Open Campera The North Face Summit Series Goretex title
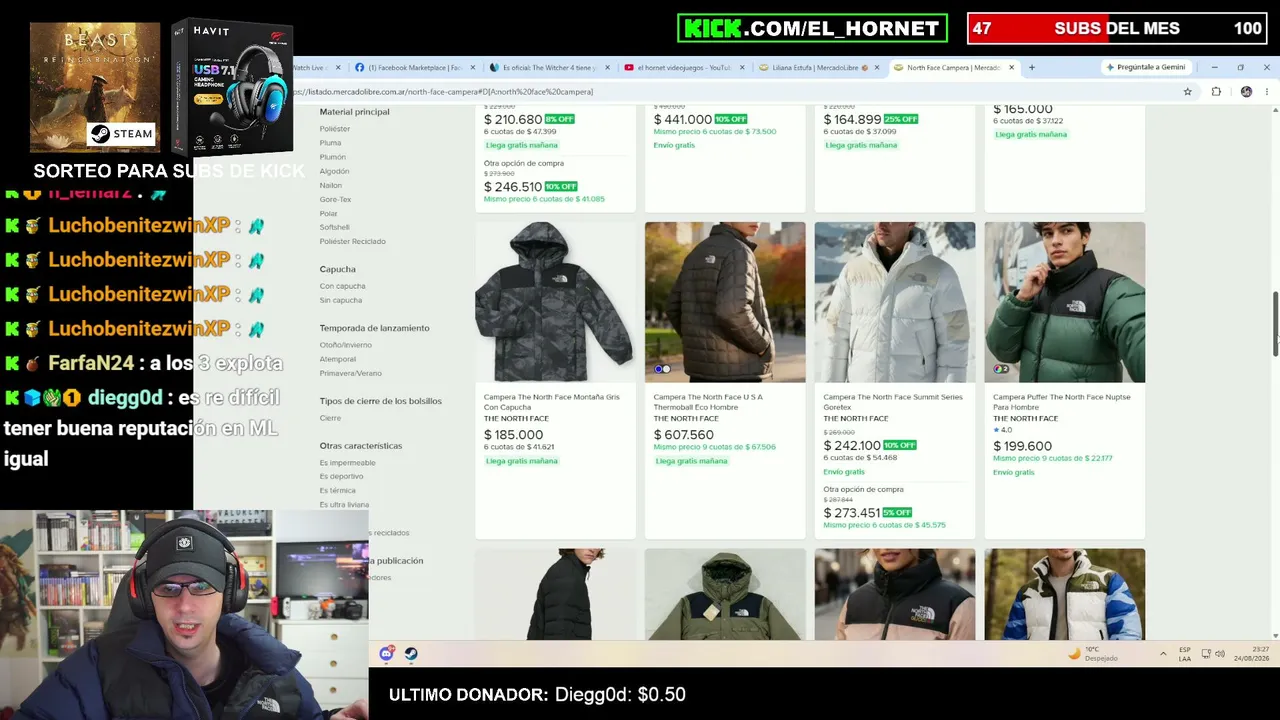This screenshot has width=1280, height=720. [893, 402]
